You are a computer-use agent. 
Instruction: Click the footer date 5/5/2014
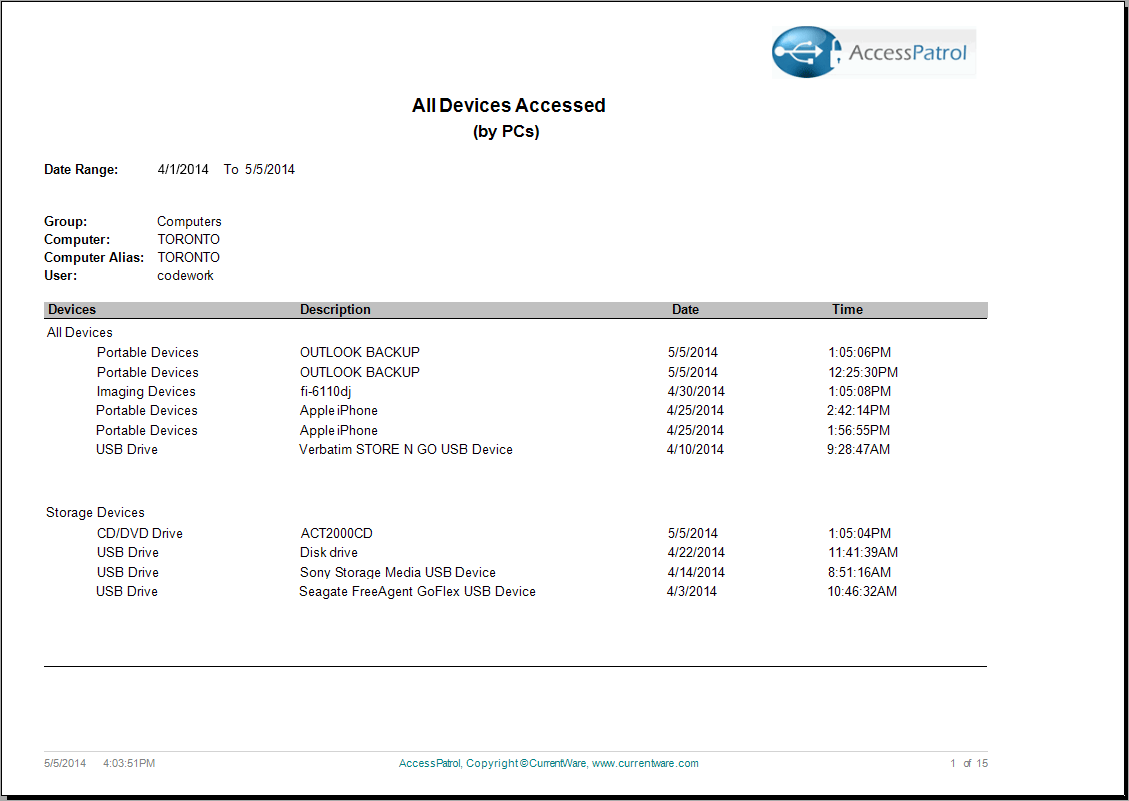(x=65, y=763)
